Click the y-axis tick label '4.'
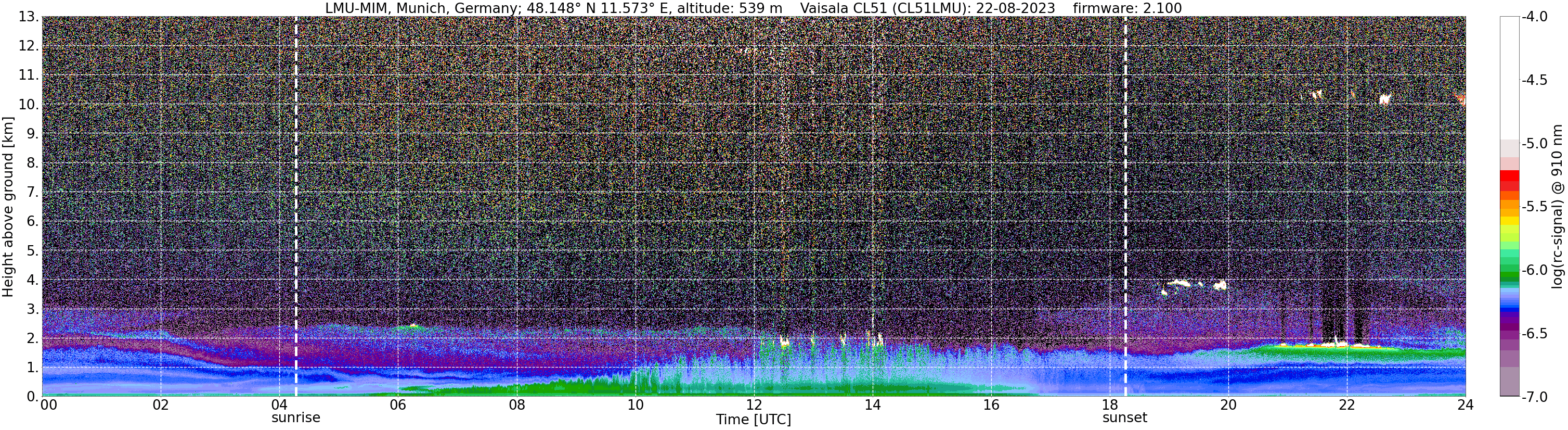 coord(33,280)
